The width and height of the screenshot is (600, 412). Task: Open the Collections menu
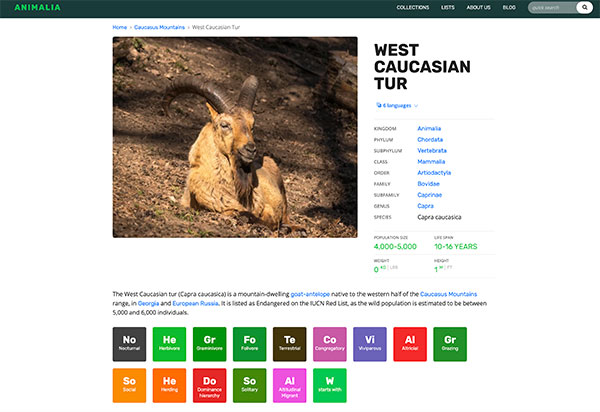point(412,8)
